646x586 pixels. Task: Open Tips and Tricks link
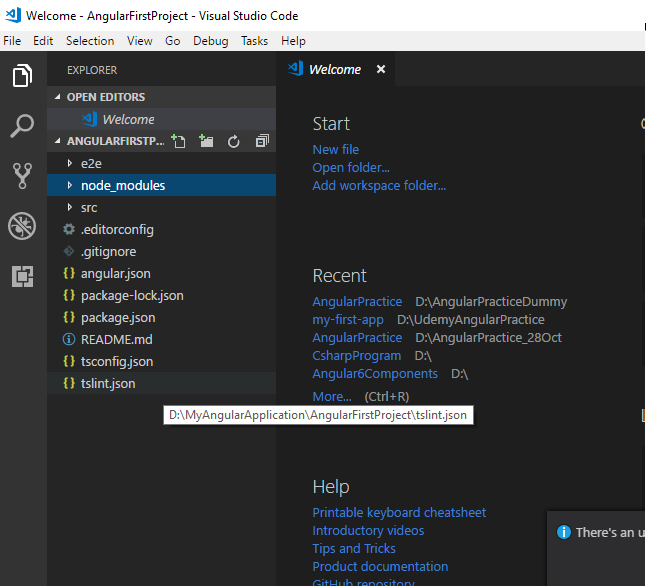tap(353, 548)
